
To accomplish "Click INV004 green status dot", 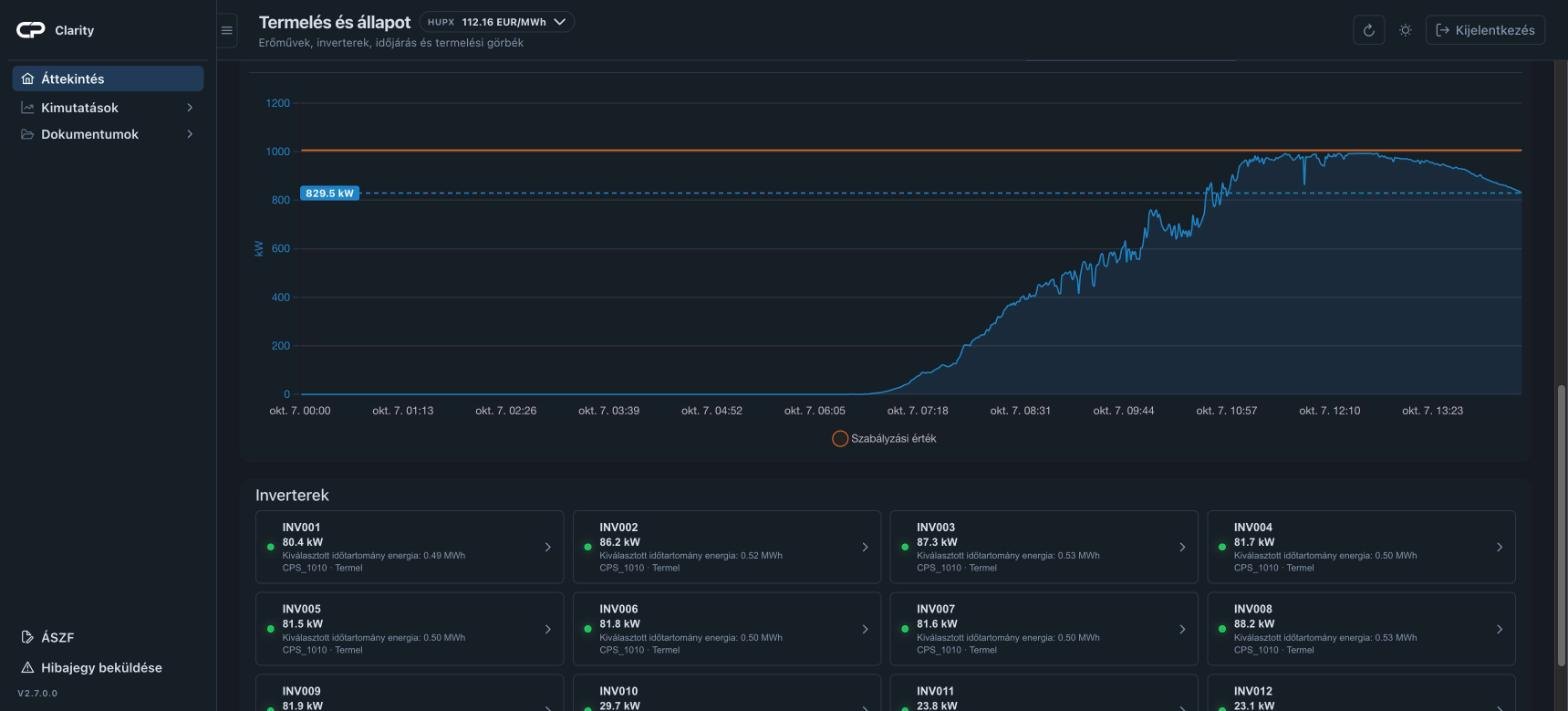I will (1222, 547).
